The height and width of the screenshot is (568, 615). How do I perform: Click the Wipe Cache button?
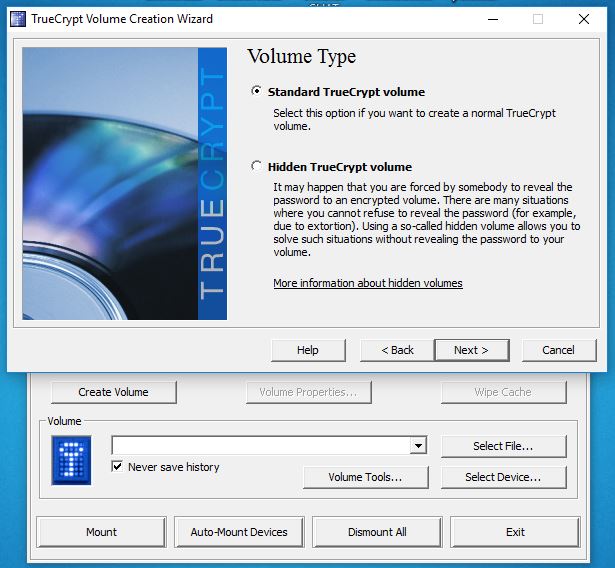504,392
